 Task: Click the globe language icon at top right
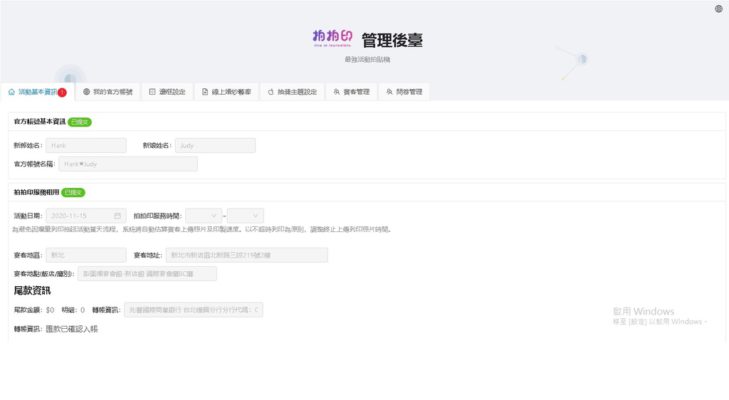[719, 9]
